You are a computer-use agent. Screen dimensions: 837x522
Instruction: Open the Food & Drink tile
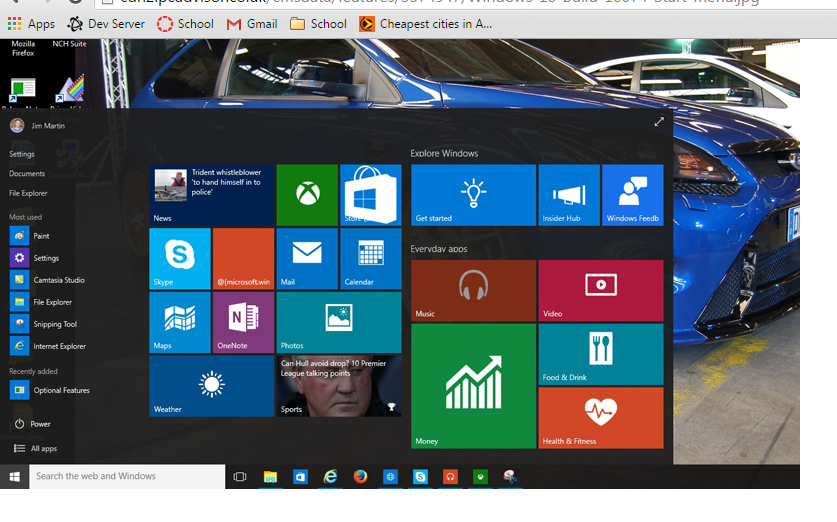pos(601,354)
